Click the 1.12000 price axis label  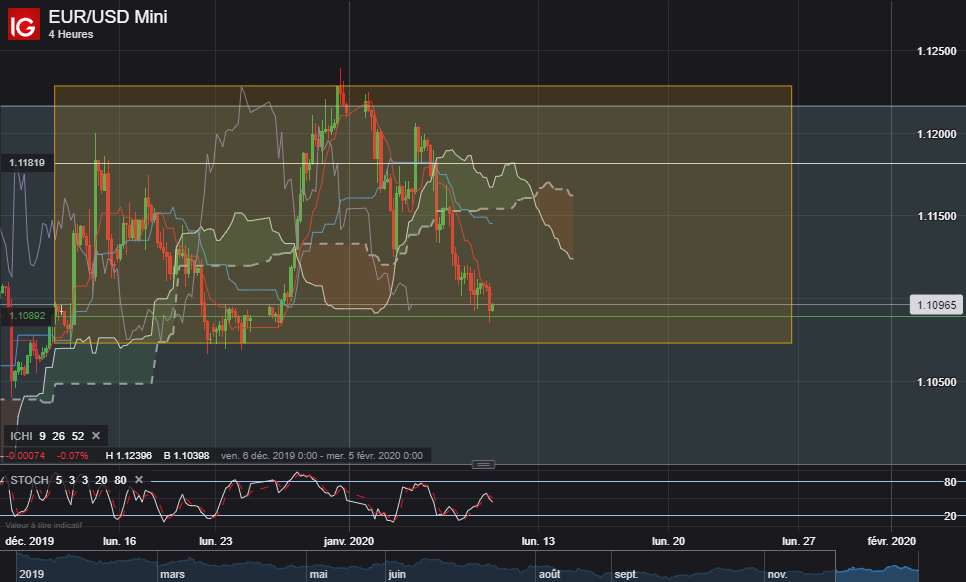pos(936,134)
